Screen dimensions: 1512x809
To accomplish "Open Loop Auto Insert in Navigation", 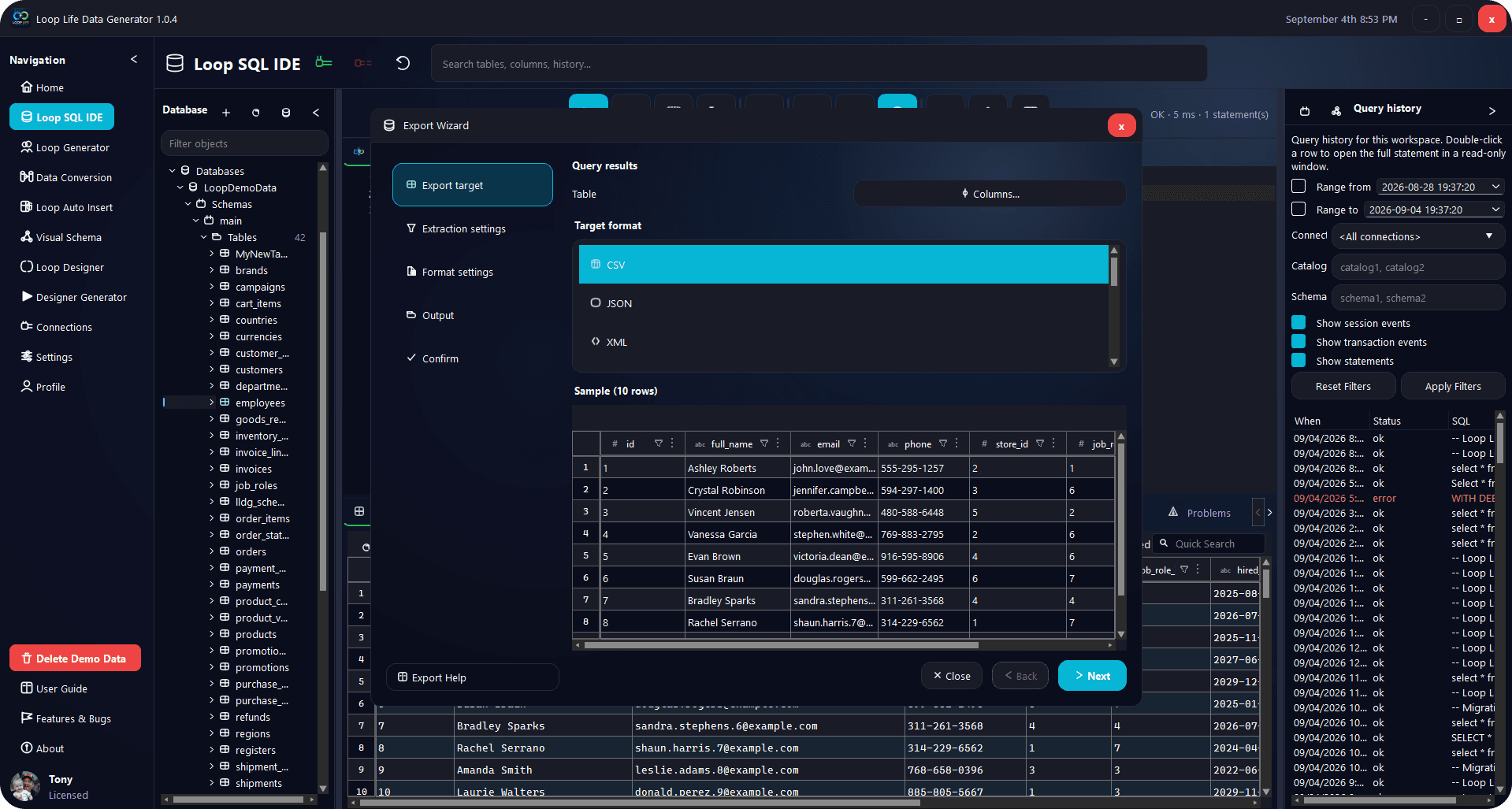I will [x=66, y=207].
